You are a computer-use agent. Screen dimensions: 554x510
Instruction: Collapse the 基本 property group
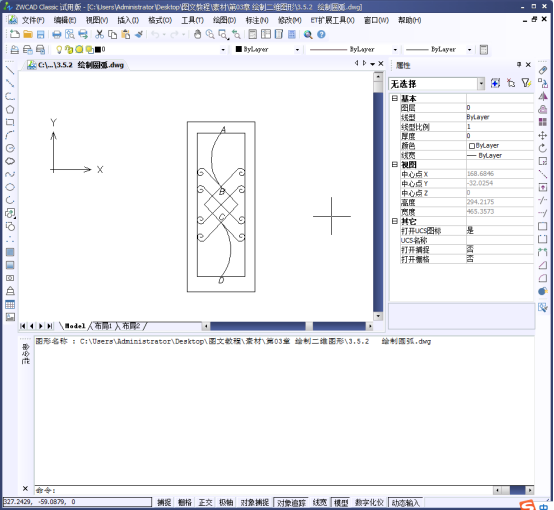tap(395, 98)
